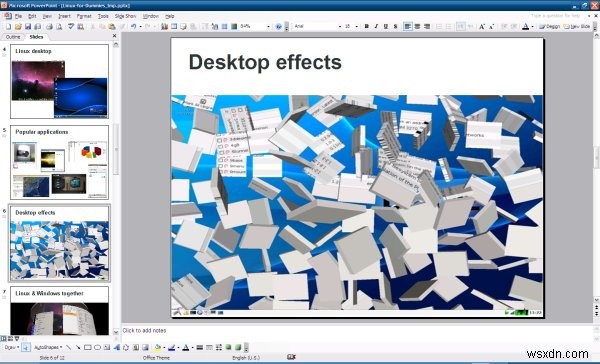Apply text shadow with S button
Viewport: 600px width, 364px height.
point(395,26)
